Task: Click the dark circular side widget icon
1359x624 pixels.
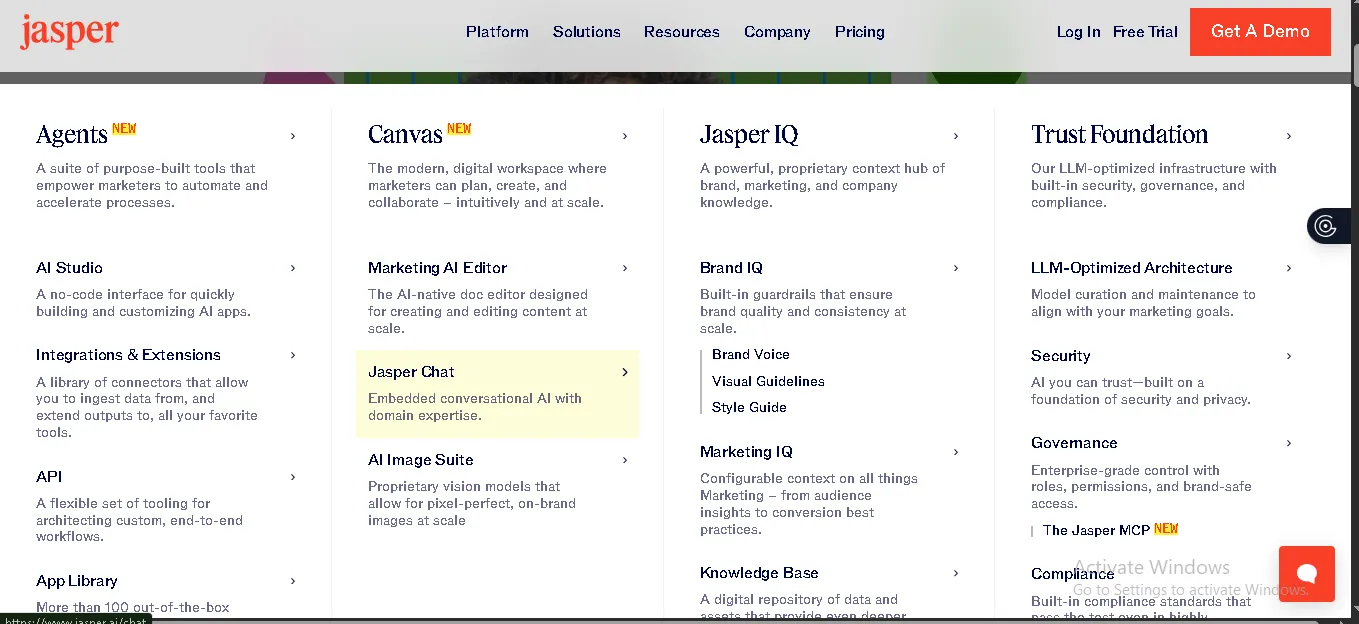Action: click(1326, 226)
